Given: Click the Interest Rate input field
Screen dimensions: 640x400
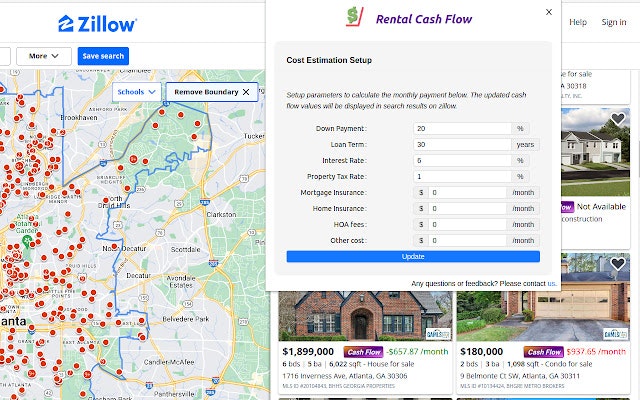Looking at the screenshot, I should (x=462, y=160).
